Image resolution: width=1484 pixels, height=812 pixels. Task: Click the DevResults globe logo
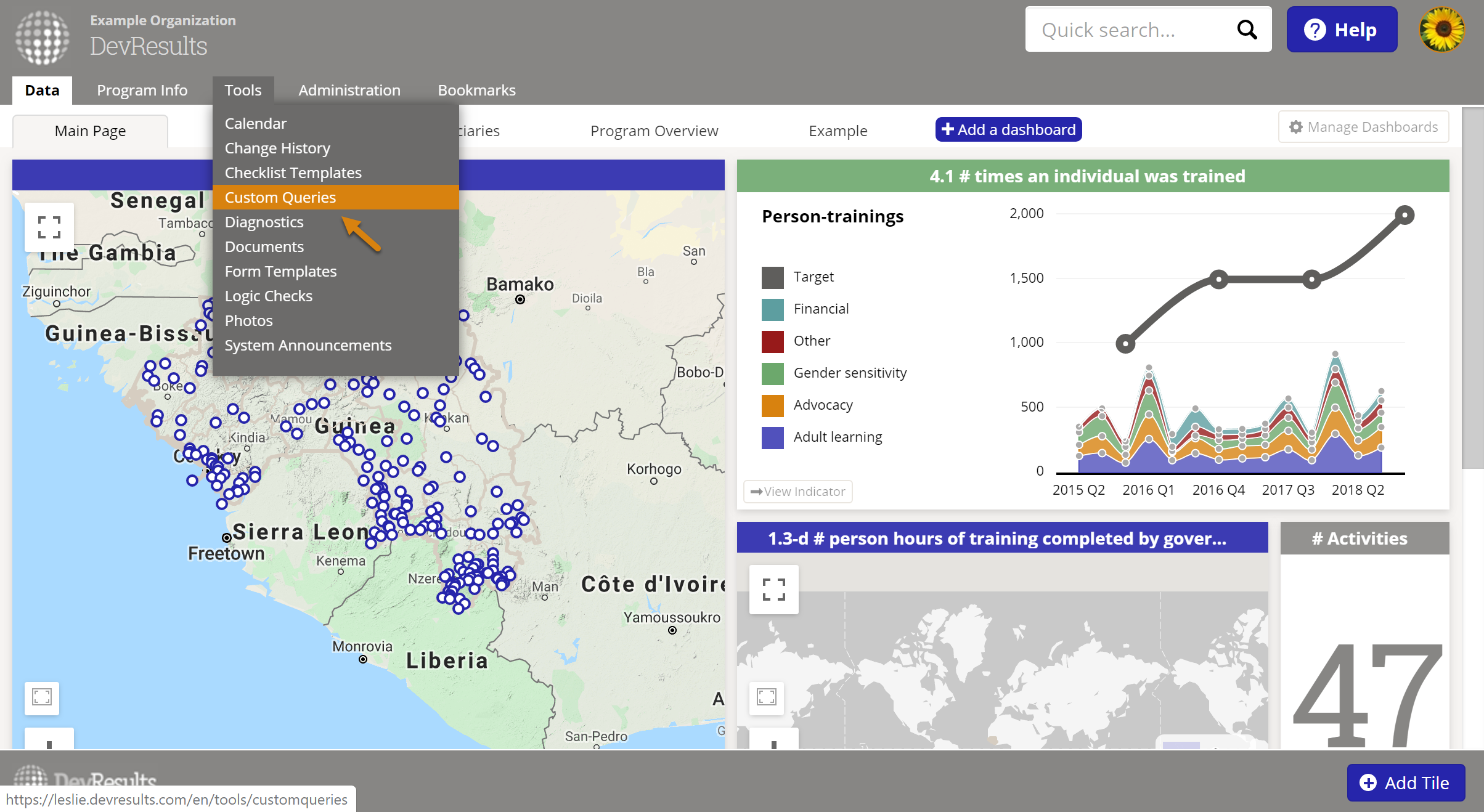(42, 37)
